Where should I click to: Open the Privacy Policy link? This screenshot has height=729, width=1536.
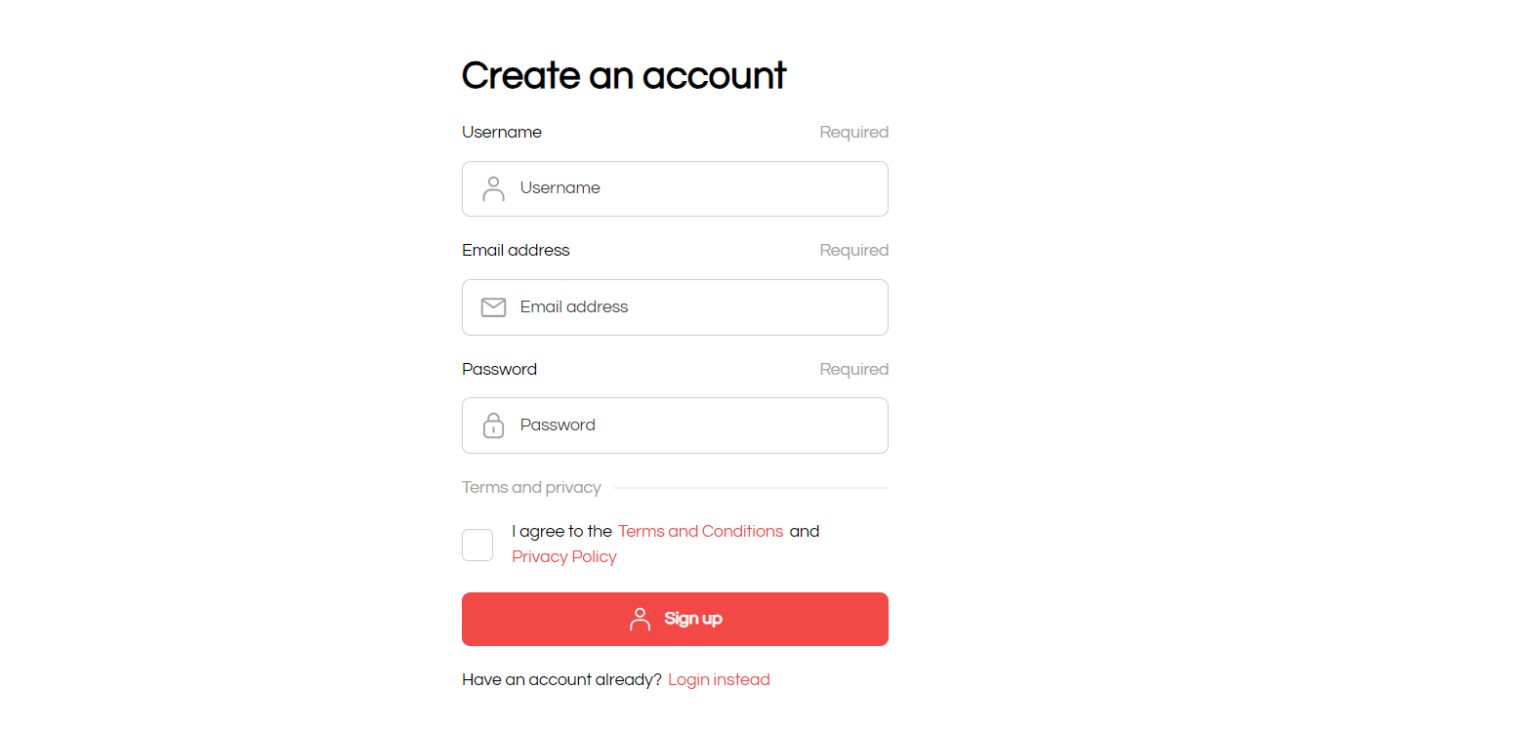[x=564, y=557]
